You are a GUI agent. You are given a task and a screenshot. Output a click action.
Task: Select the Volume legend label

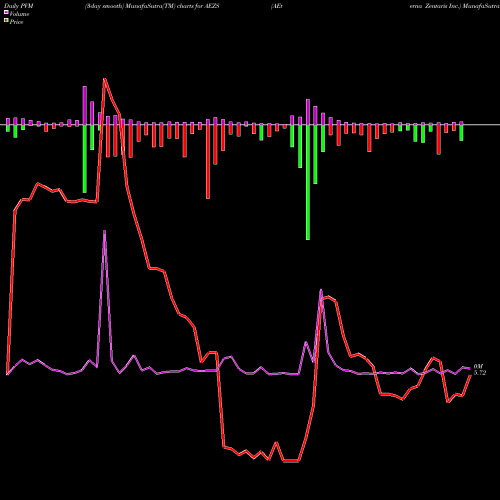(x=19, y=14)
